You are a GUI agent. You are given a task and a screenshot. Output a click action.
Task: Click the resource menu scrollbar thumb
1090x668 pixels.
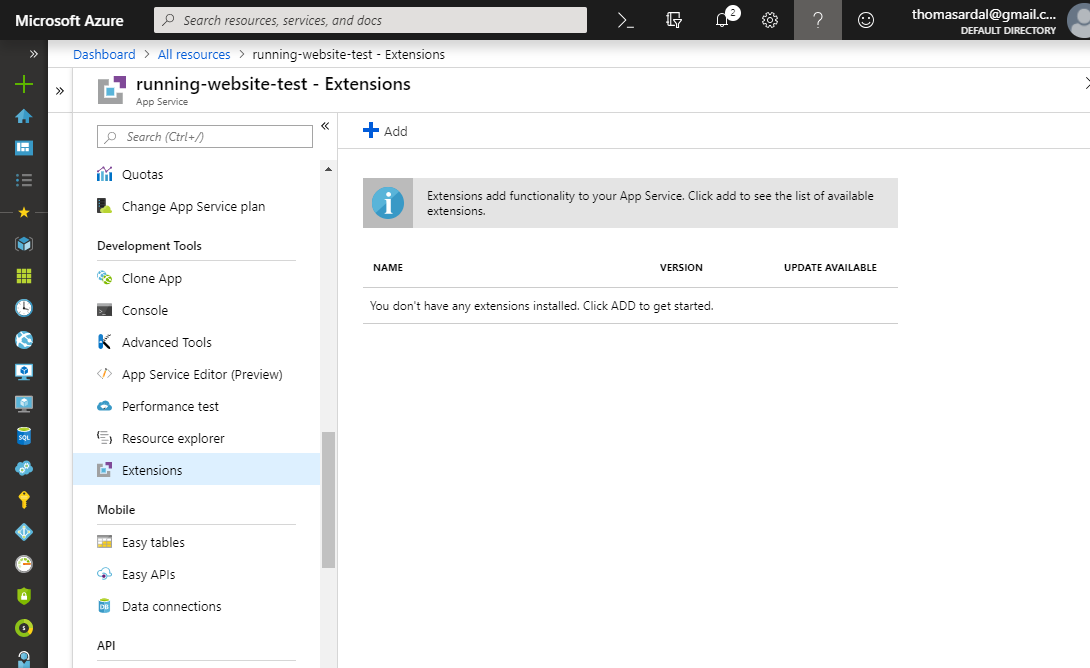pos(328,500)
